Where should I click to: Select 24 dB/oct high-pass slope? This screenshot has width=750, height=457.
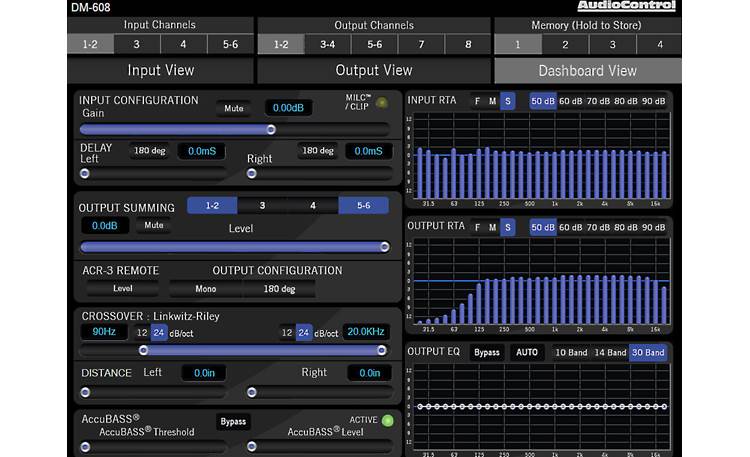159,333
